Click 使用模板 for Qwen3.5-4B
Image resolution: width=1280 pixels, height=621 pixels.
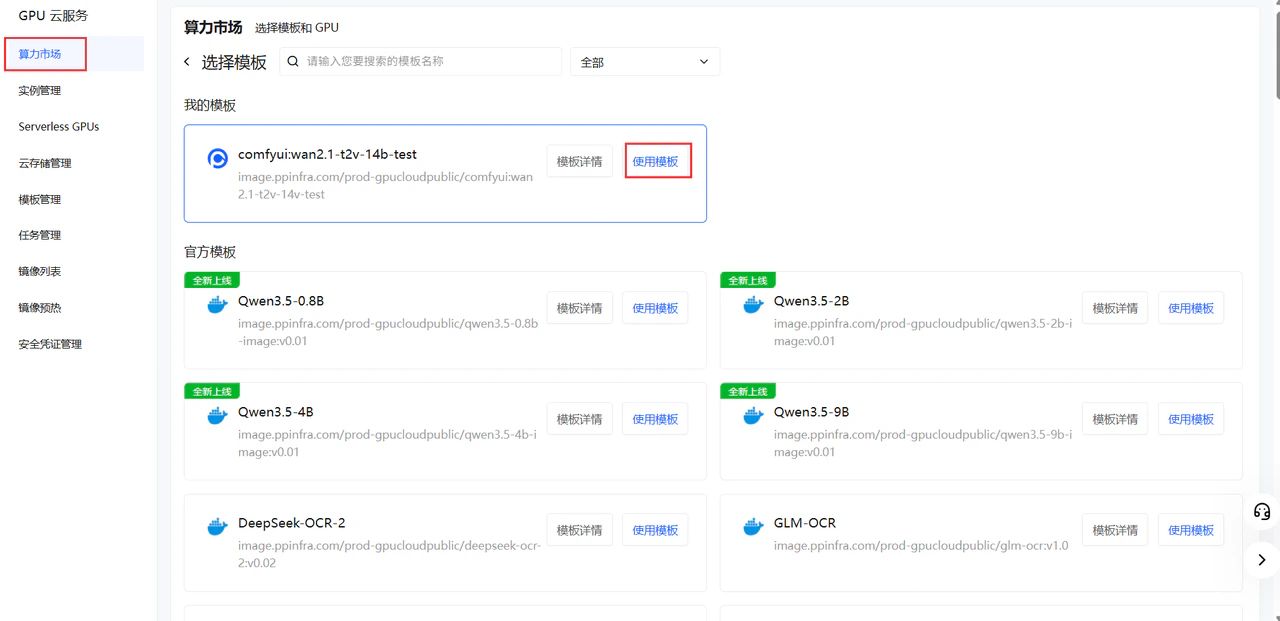pyautogui.click(x=655, y=419)
